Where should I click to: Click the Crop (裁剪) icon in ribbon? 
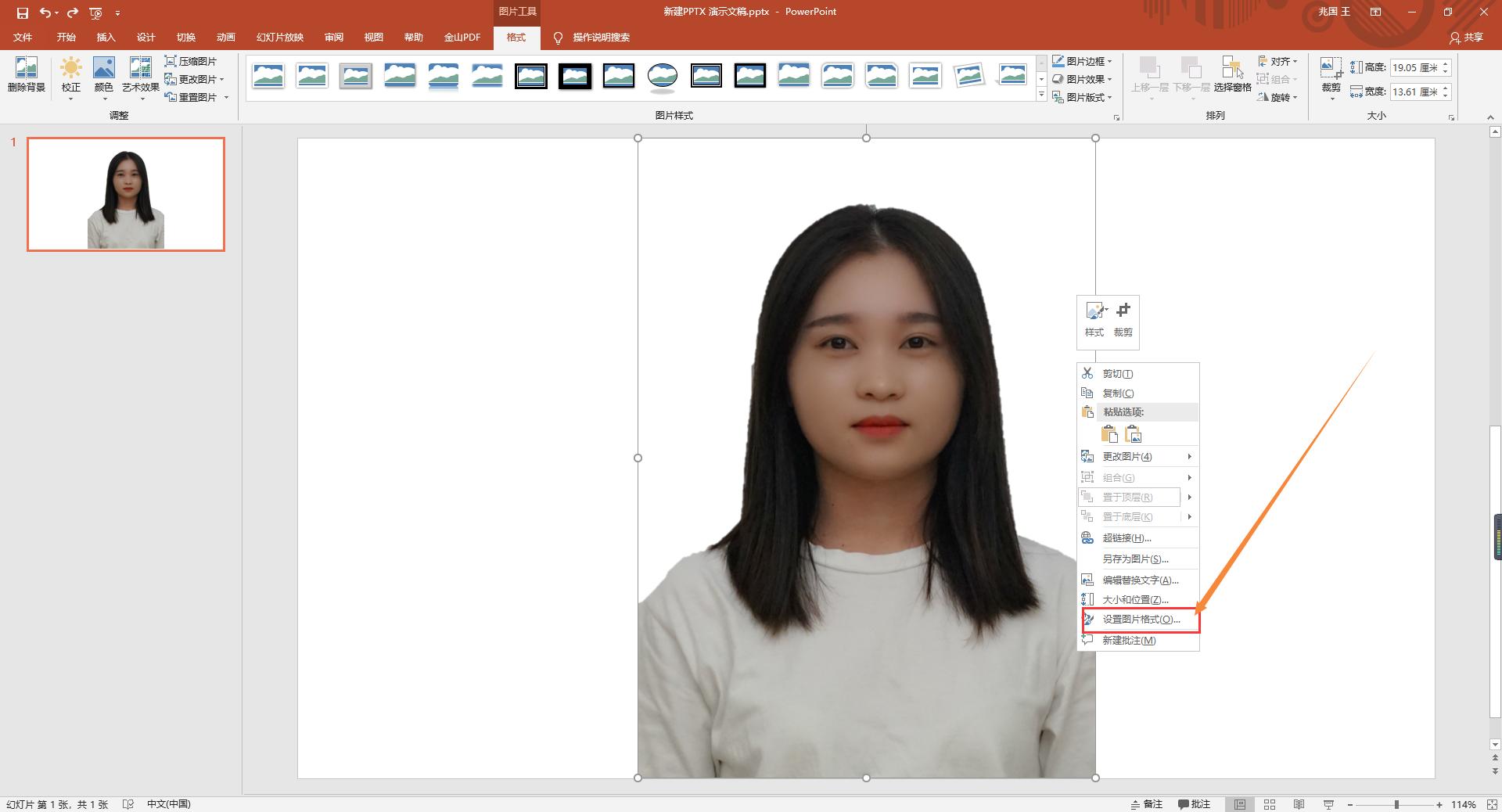coord(1331,69)
